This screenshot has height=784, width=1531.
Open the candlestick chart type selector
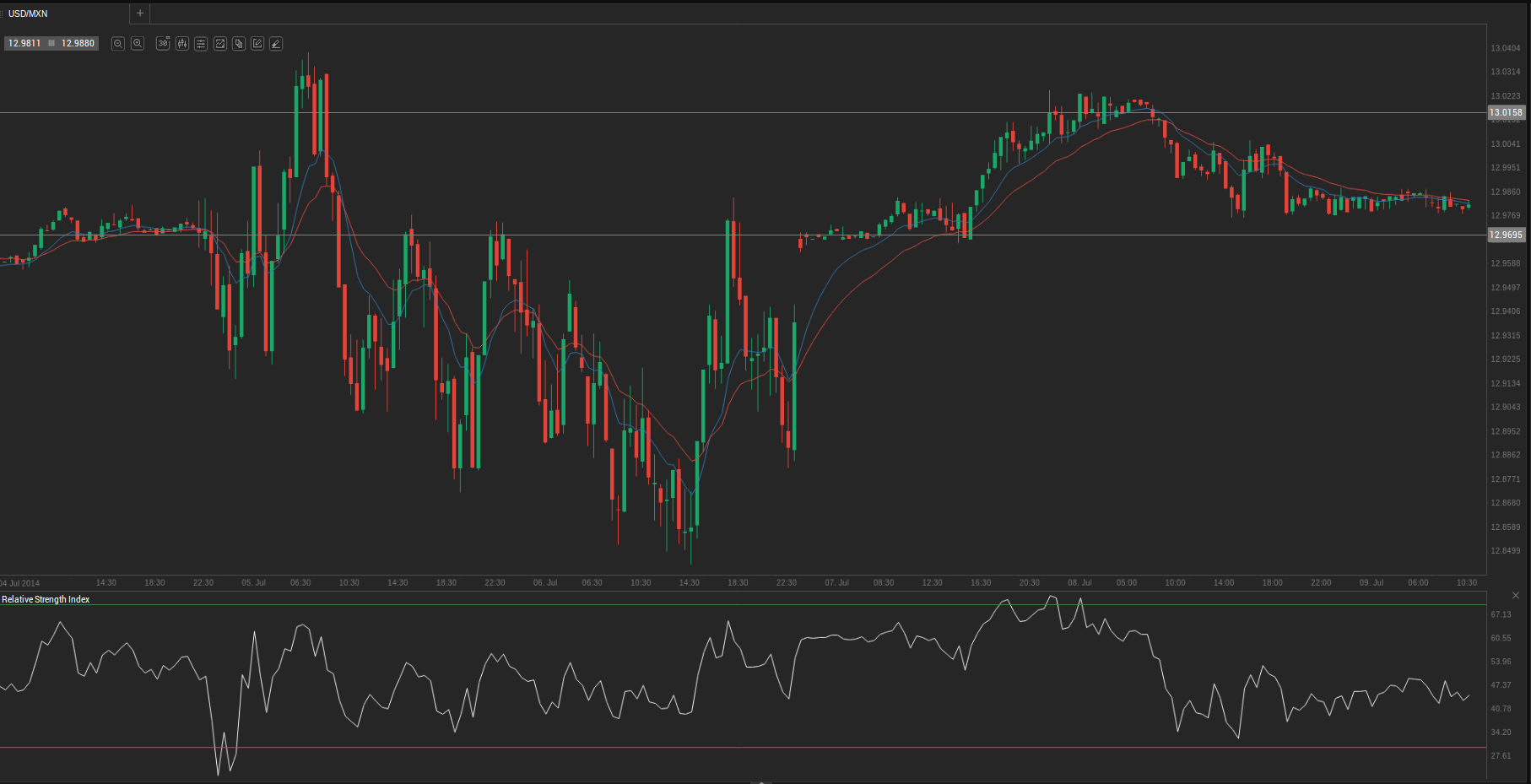coord(182,44)
